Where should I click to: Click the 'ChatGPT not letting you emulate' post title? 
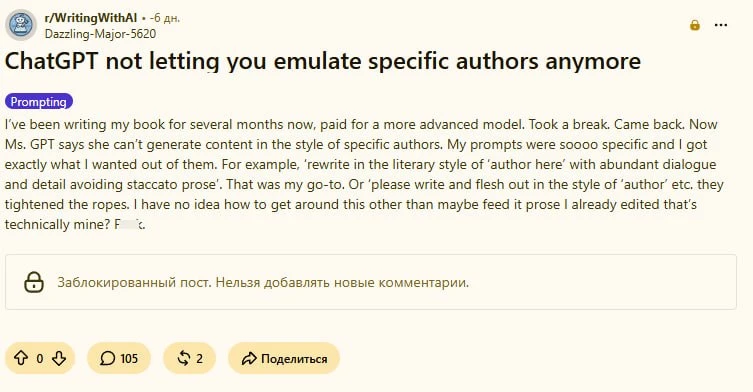tap(323, 61)
